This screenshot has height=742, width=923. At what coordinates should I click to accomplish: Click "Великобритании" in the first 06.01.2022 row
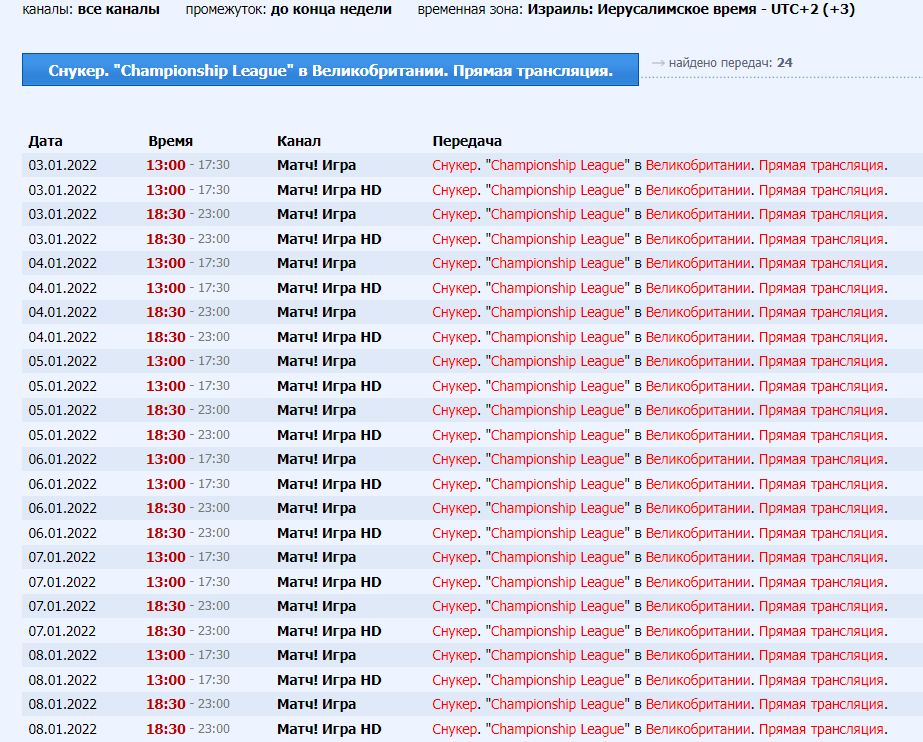[x=698, y=459]
